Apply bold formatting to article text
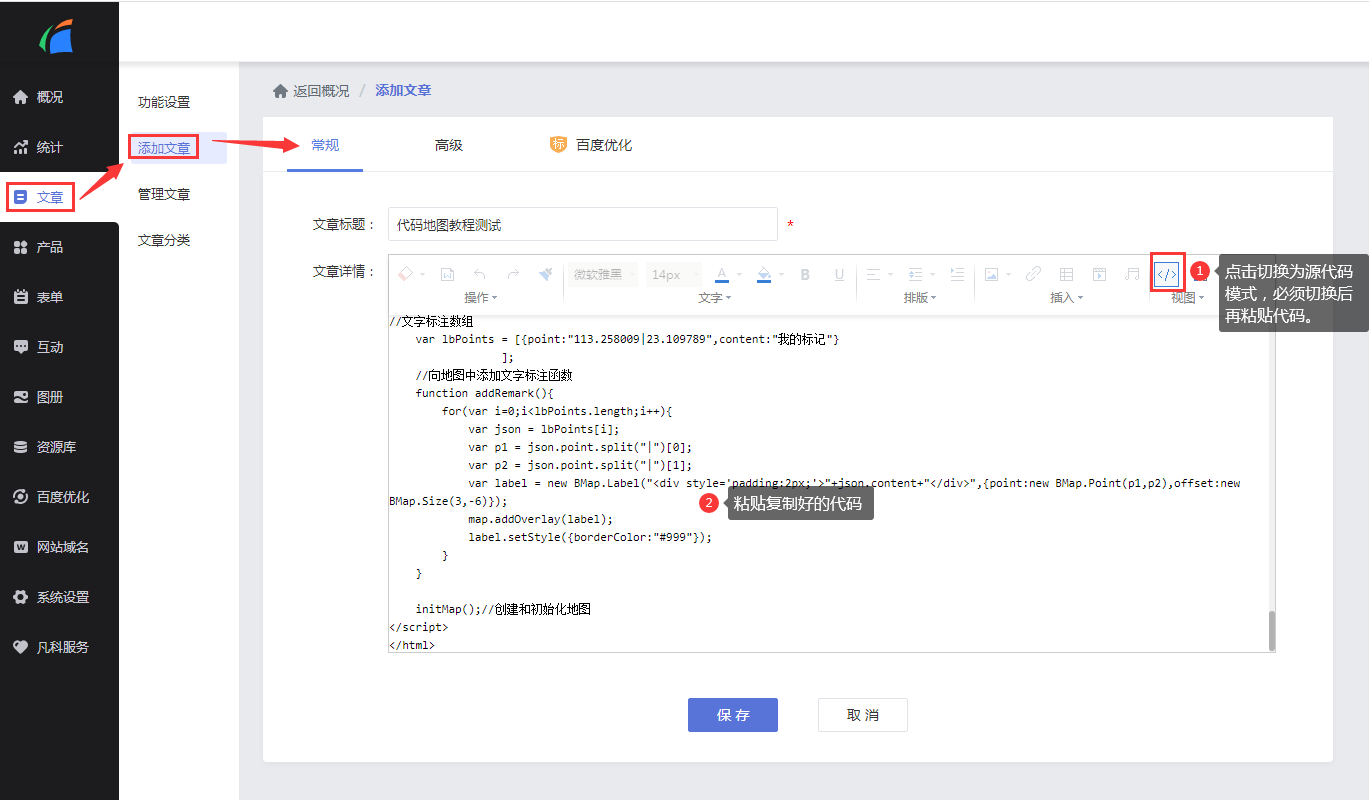Viewport: 1369px width, 800px height. [804, 273]
